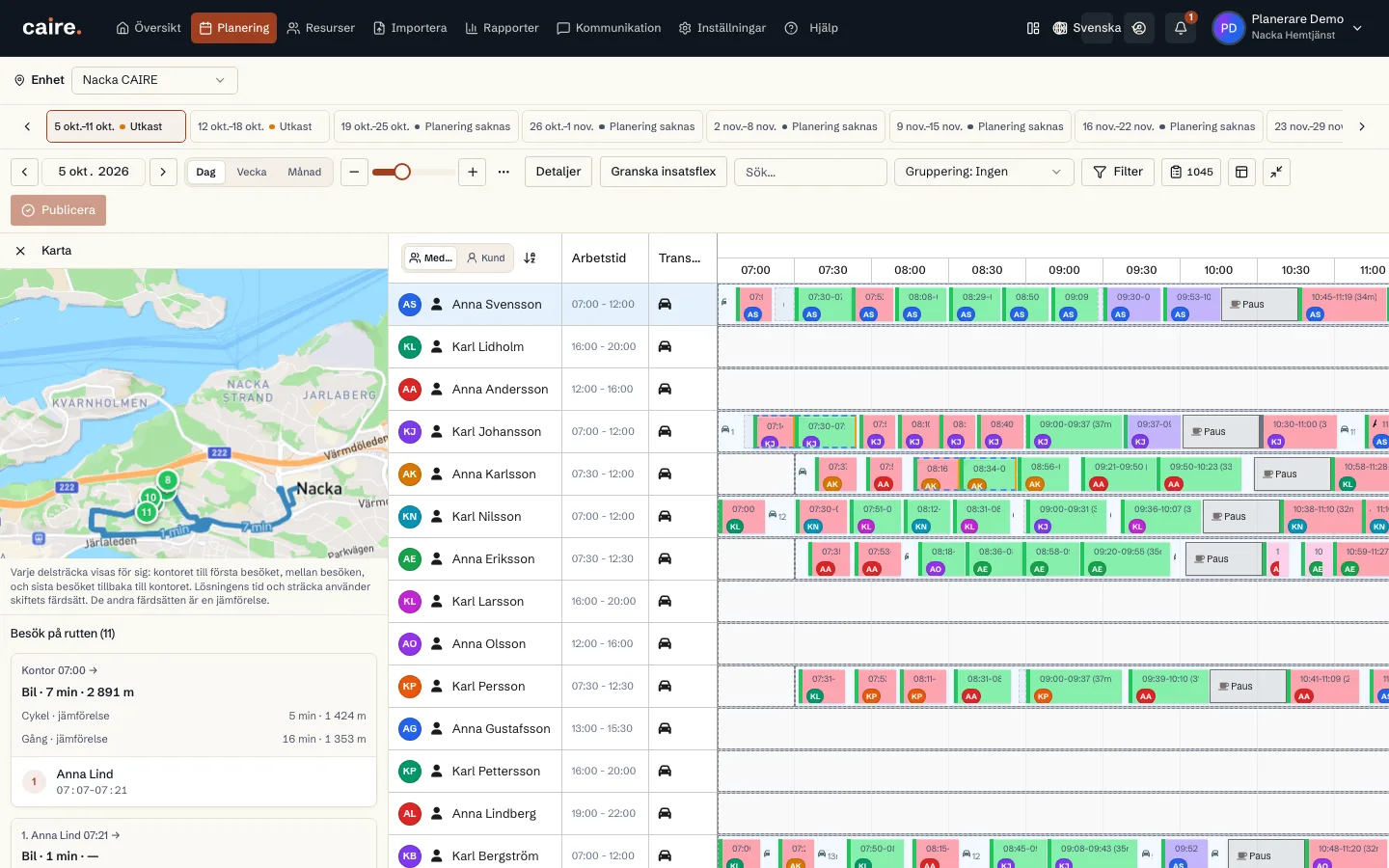
Task: Open Rapporter in top navigation
Action: coord(502,28)
